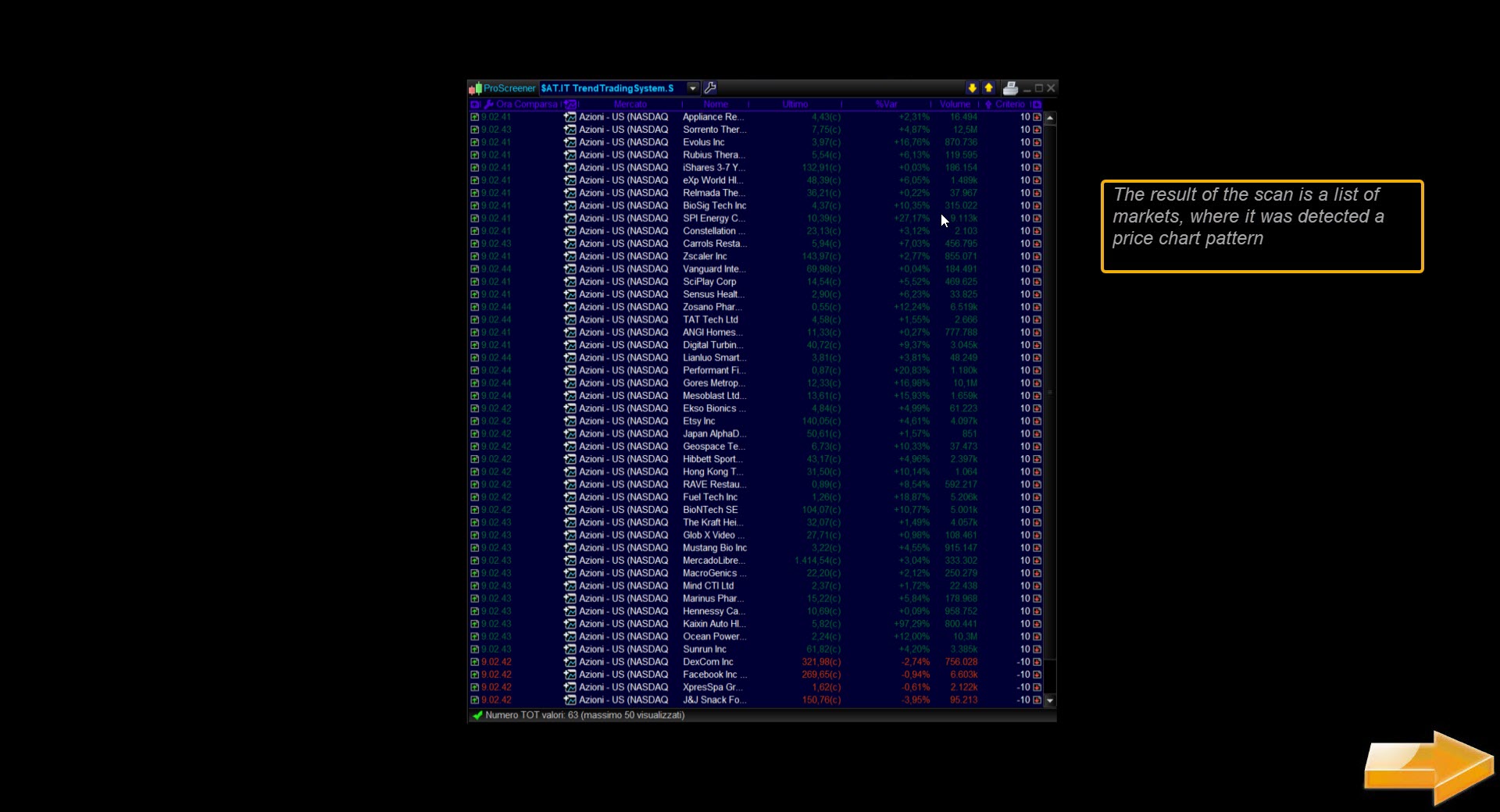1500x812 pixels.
Task: Select The Kraft Hei... row name
Action: pos(712,522)
